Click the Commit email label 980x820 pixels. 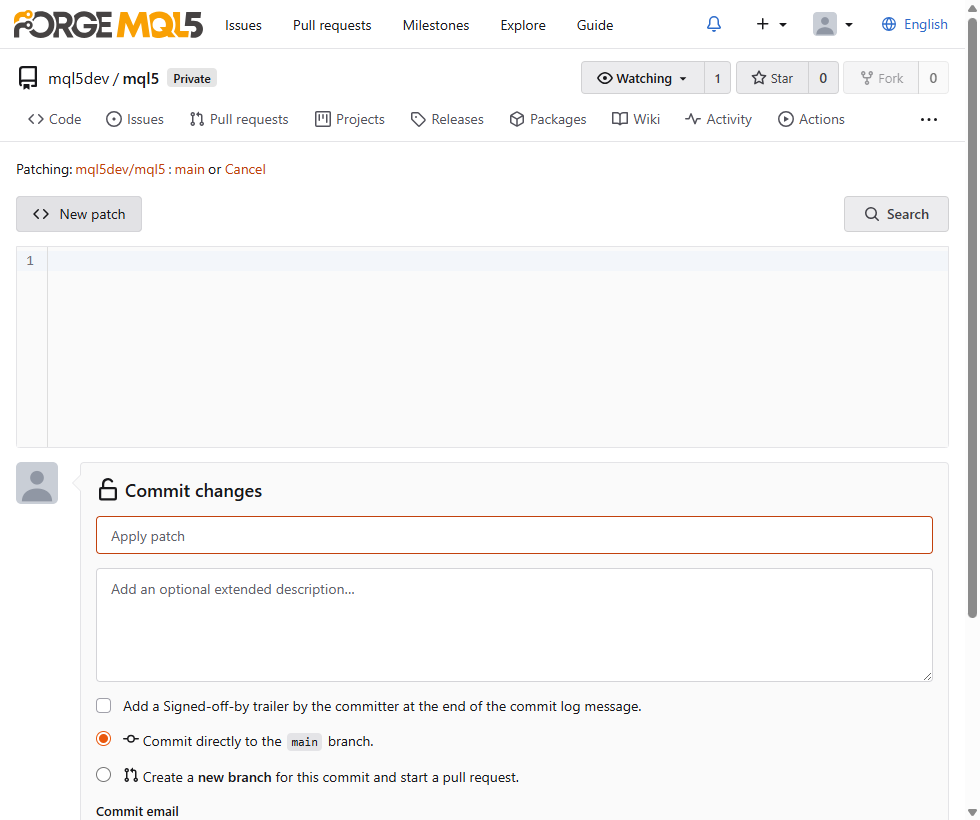coord(138,811)
